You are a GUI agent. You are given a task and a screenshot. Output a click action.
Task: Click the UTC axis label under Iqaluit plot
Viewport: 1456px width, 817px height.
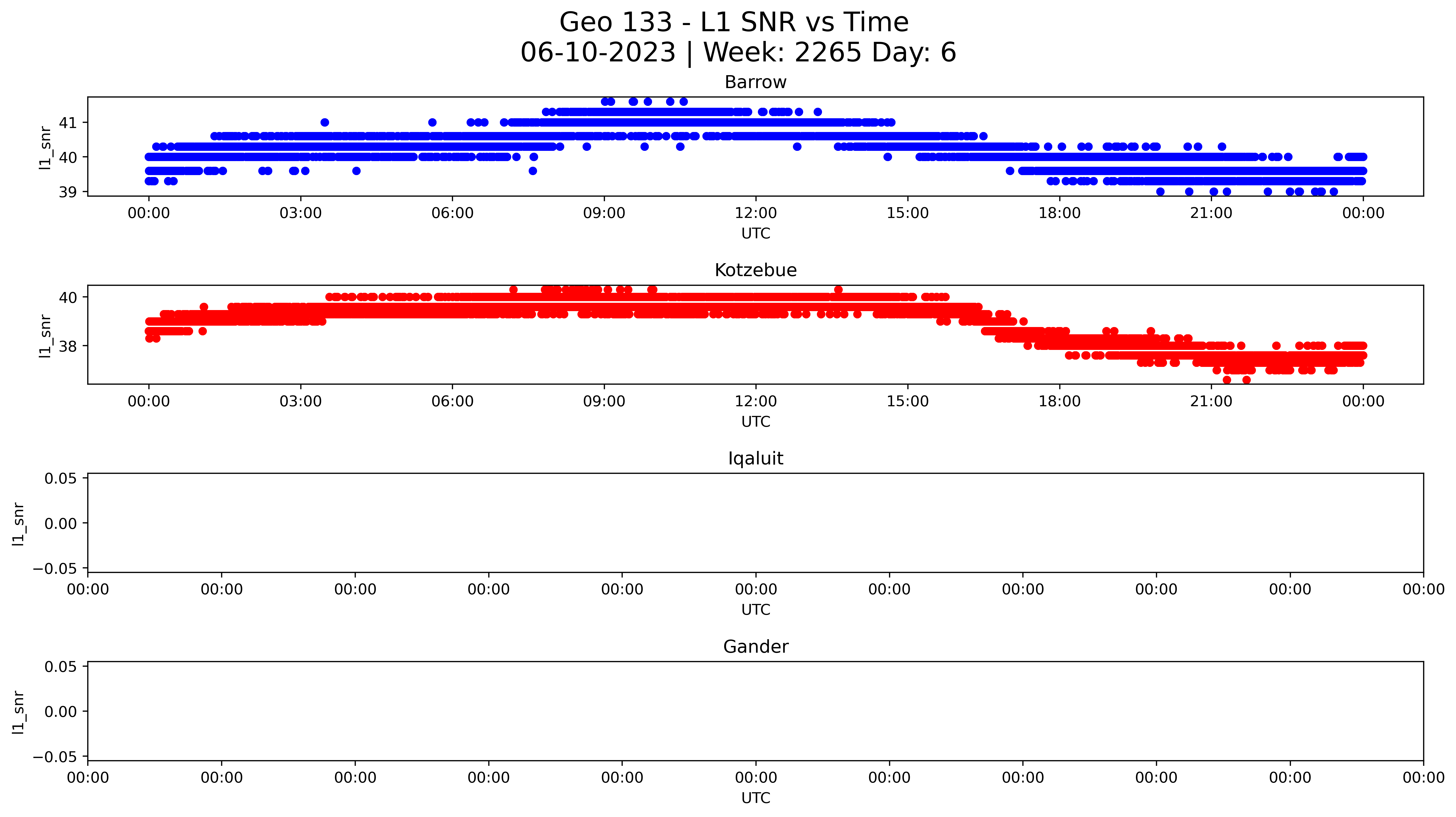click(756, 610)
